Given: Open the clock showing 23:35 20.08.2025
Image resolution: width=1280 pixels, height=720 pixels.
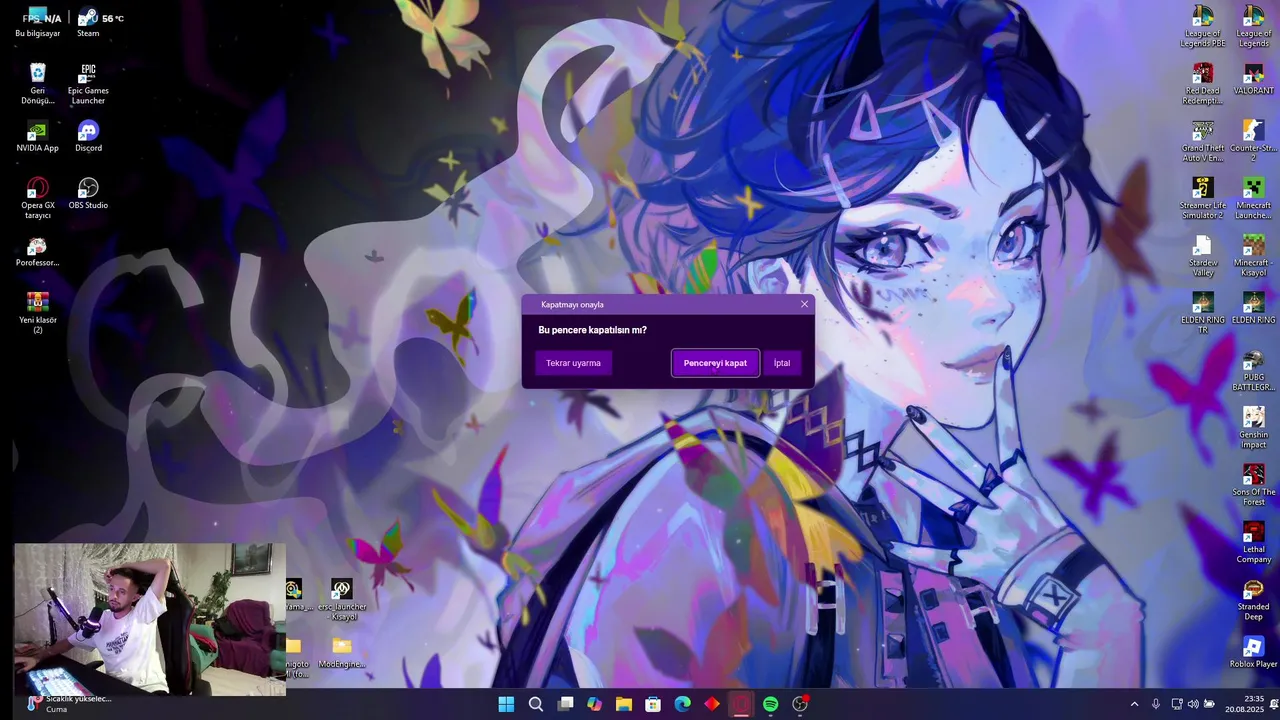Looking at the screenshot, I should 1245,704.
